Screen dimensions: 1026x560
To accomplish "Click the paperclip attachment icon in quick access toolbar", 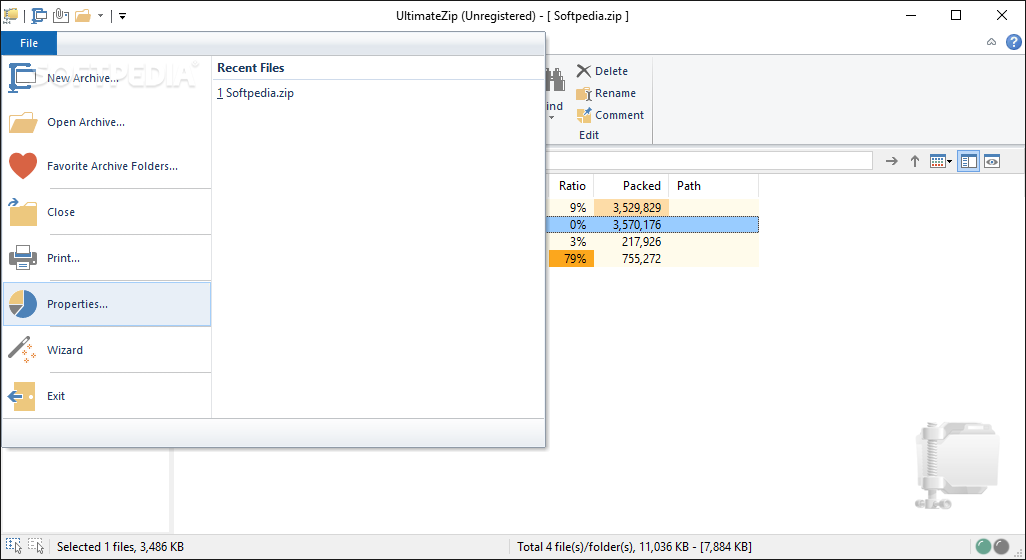I will click(61, 15).
